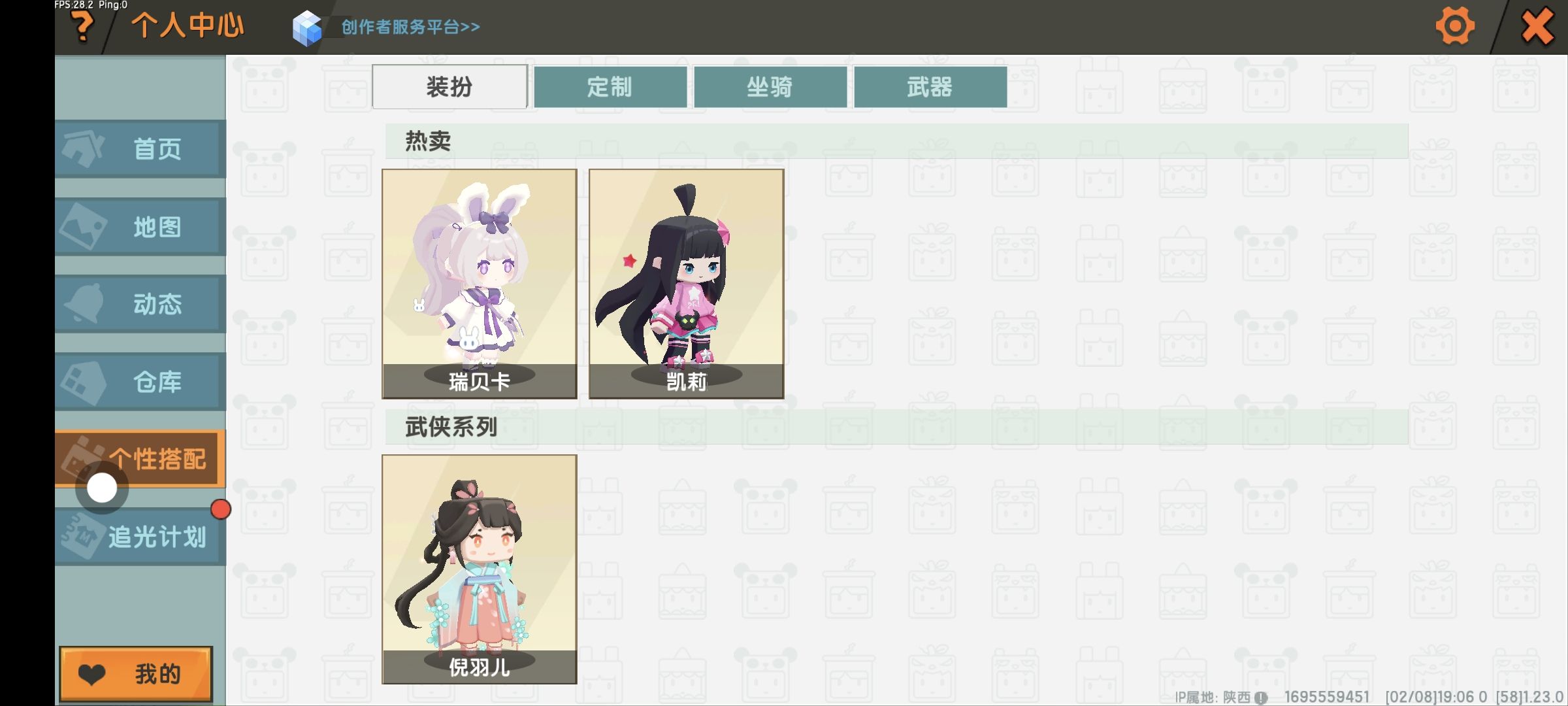Open the 创作者服务平台>> link

[410, 27]
